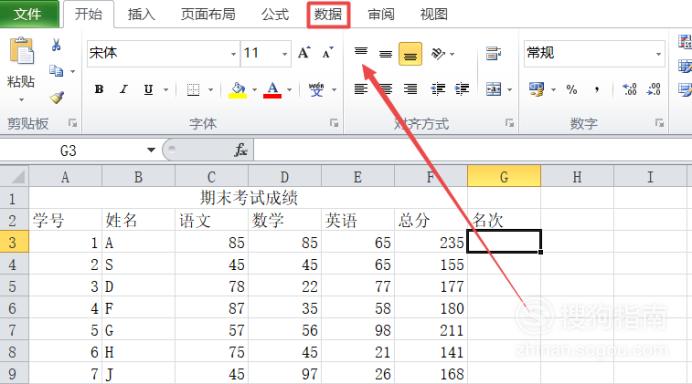Image resolution: width=692 pixels, height=384 pixels.
Task: Switch to the 插入 tab
Action: tap(141, 14)
